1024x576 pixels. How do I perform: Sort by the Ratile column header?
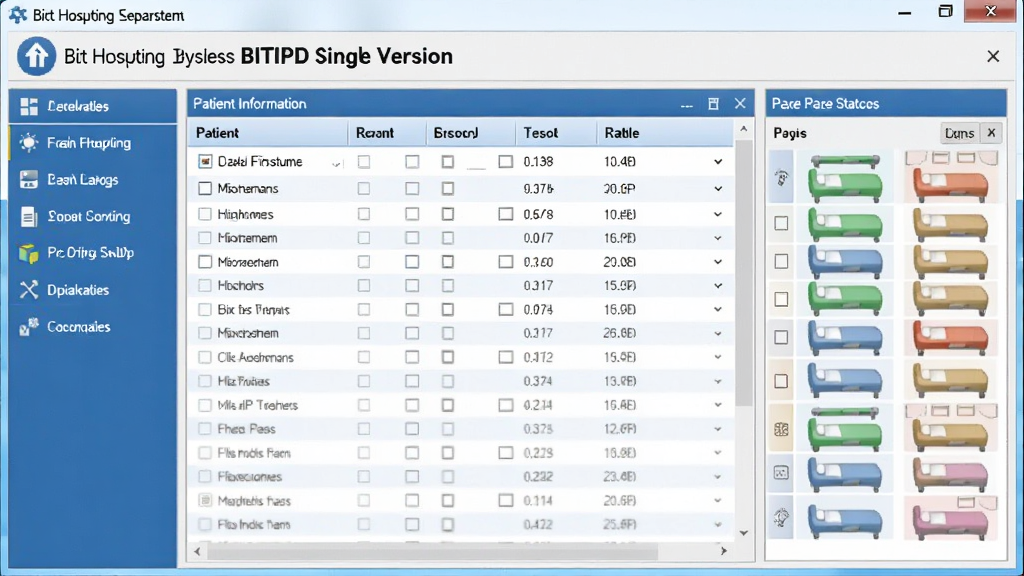(665, 133)
